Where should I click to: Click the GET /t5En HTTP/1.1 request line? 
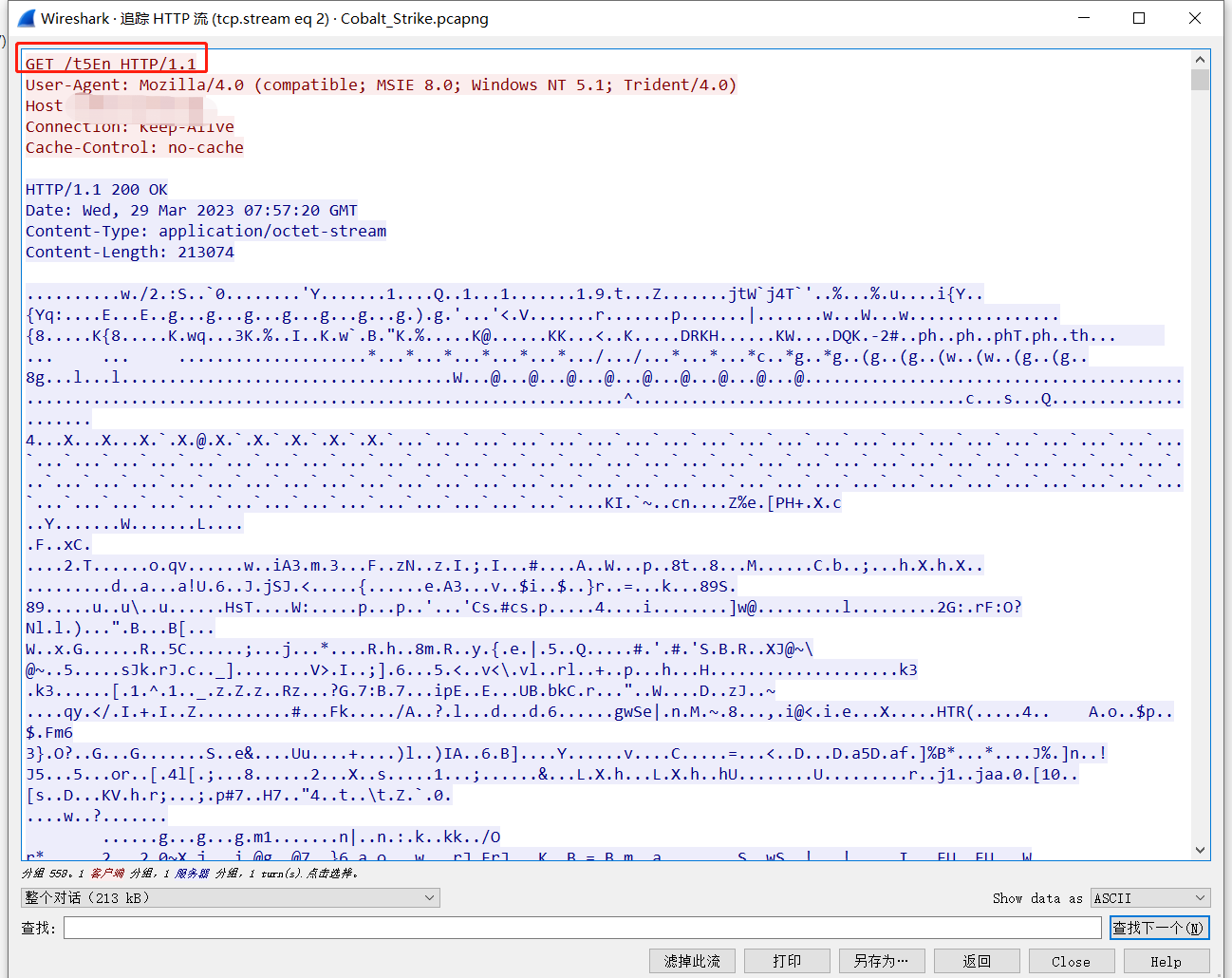click(111, 64)
